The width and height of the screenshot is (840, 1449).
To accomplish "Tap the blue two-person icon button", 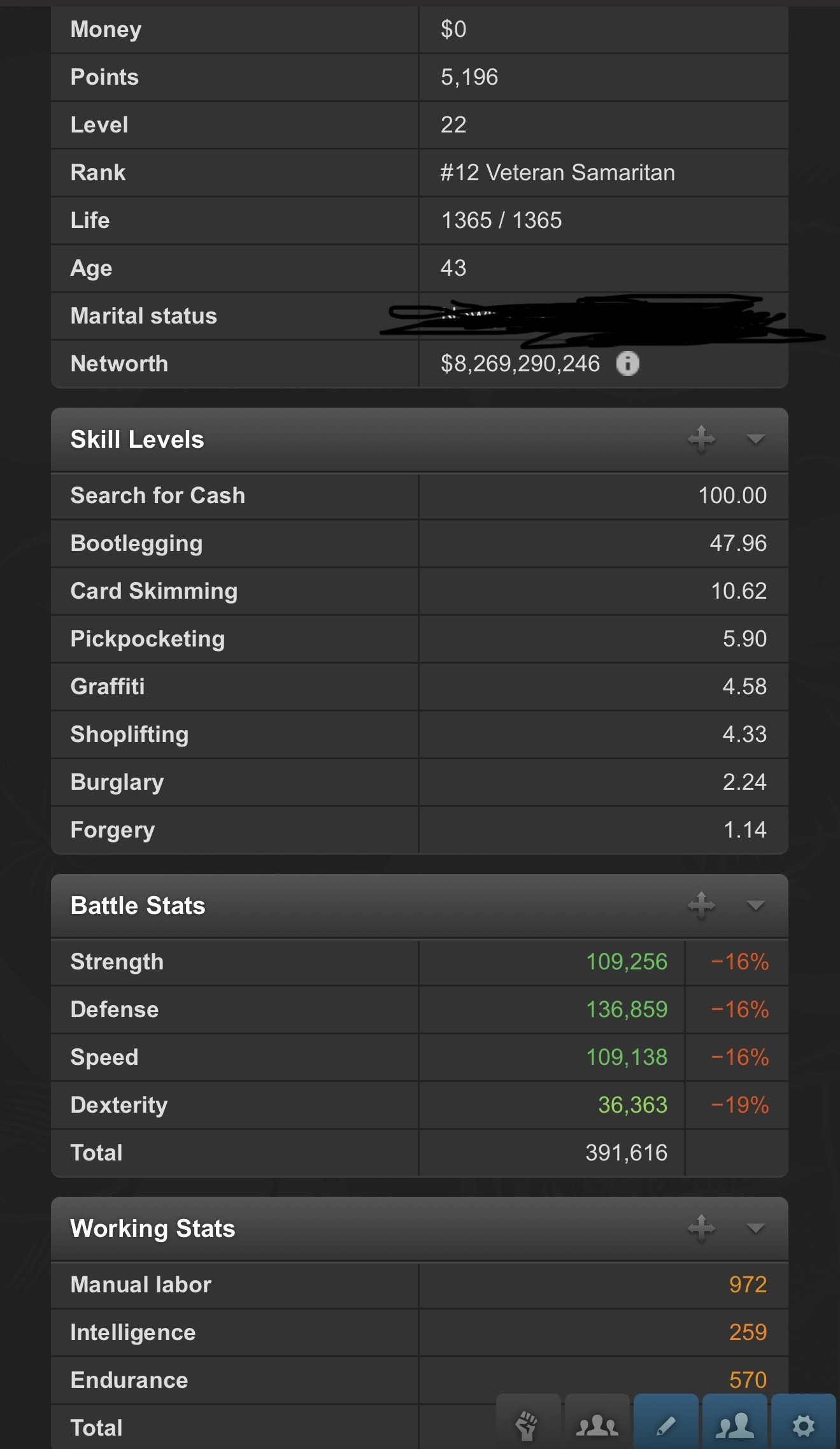I will click(x=734, y=1425).
